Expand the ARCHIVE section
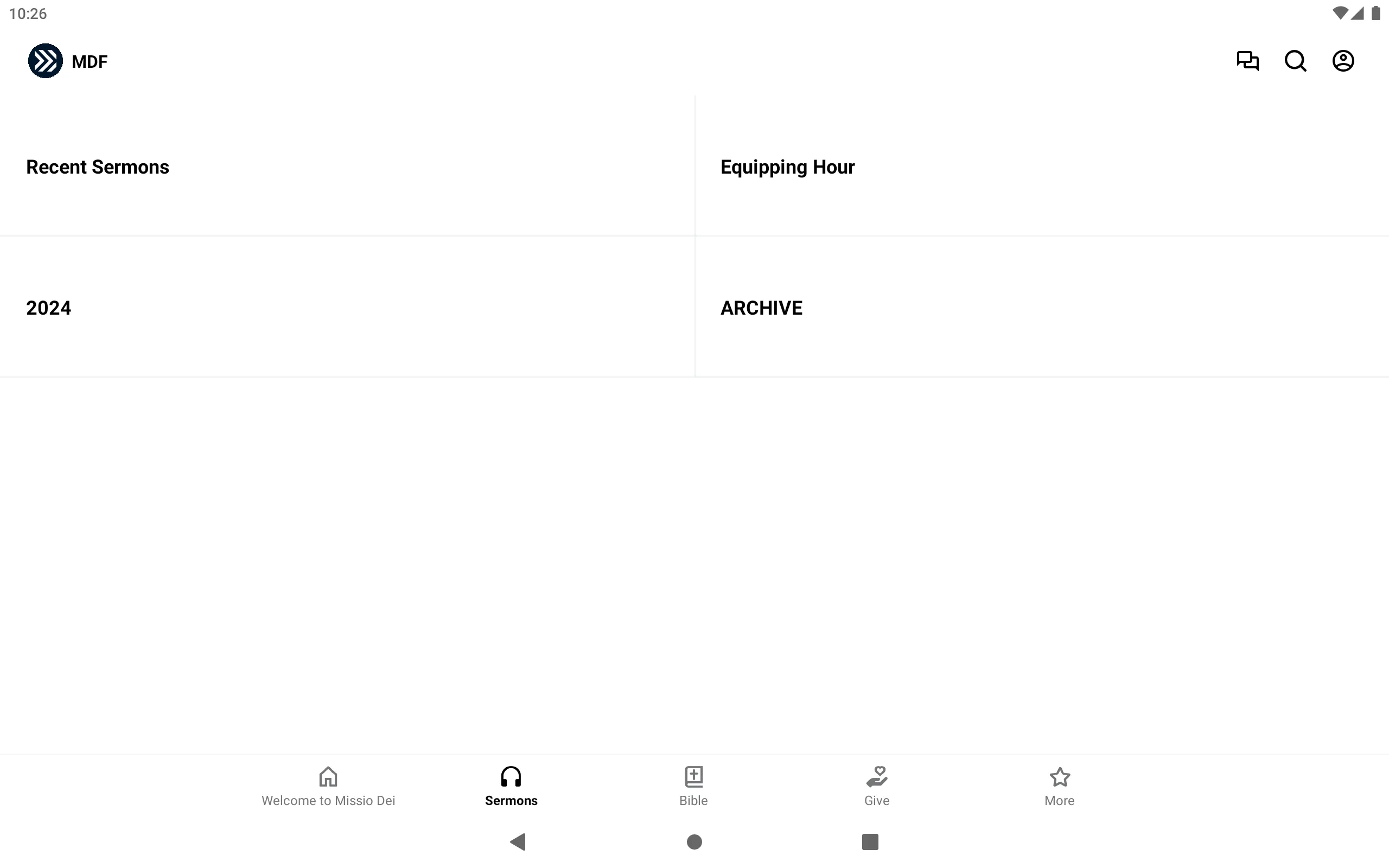1389x868 pixels. [761, 307]
